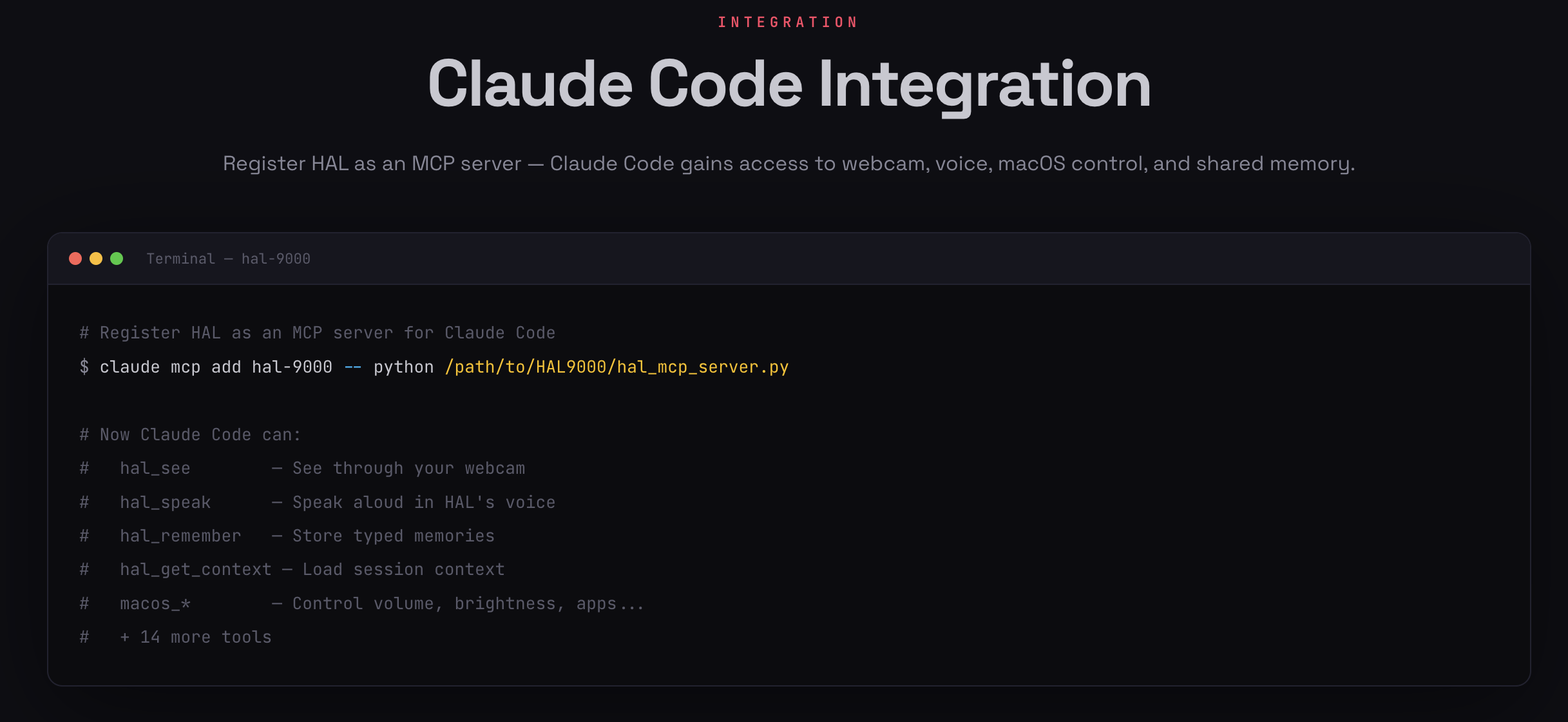Click the Terminal — hal-9000 title text
This screenshot has height=722, width=1568.
[228, 259]
